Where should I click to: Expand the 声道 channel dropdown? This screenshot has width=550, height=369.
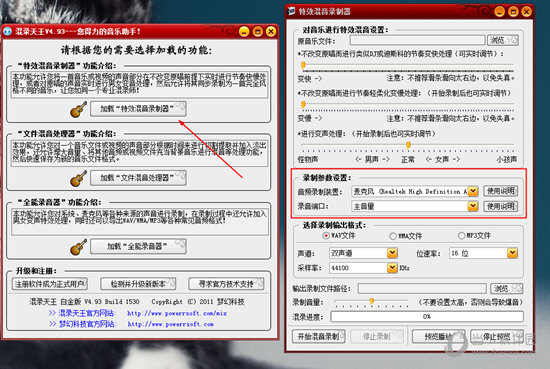point(392,253)
